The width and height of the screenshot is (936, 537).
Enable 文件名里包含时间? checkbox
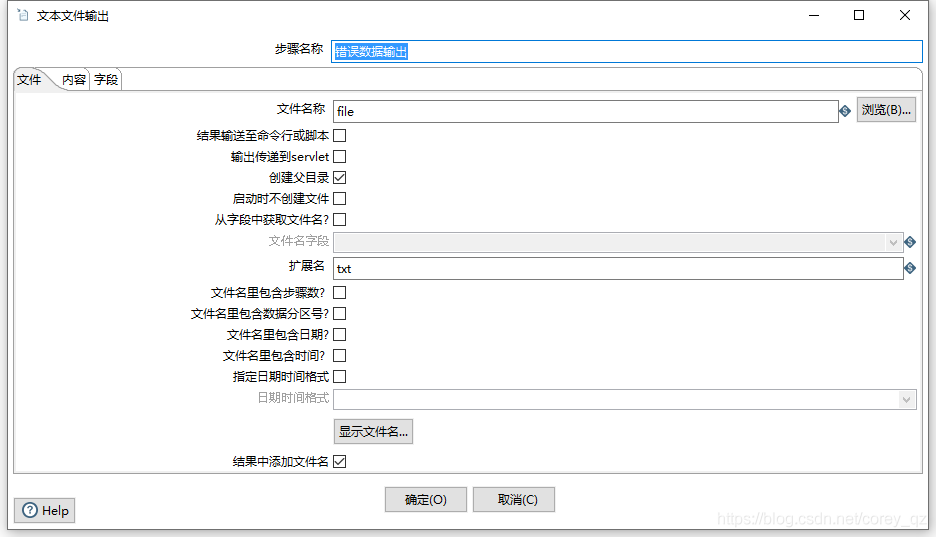coord(340,356)
